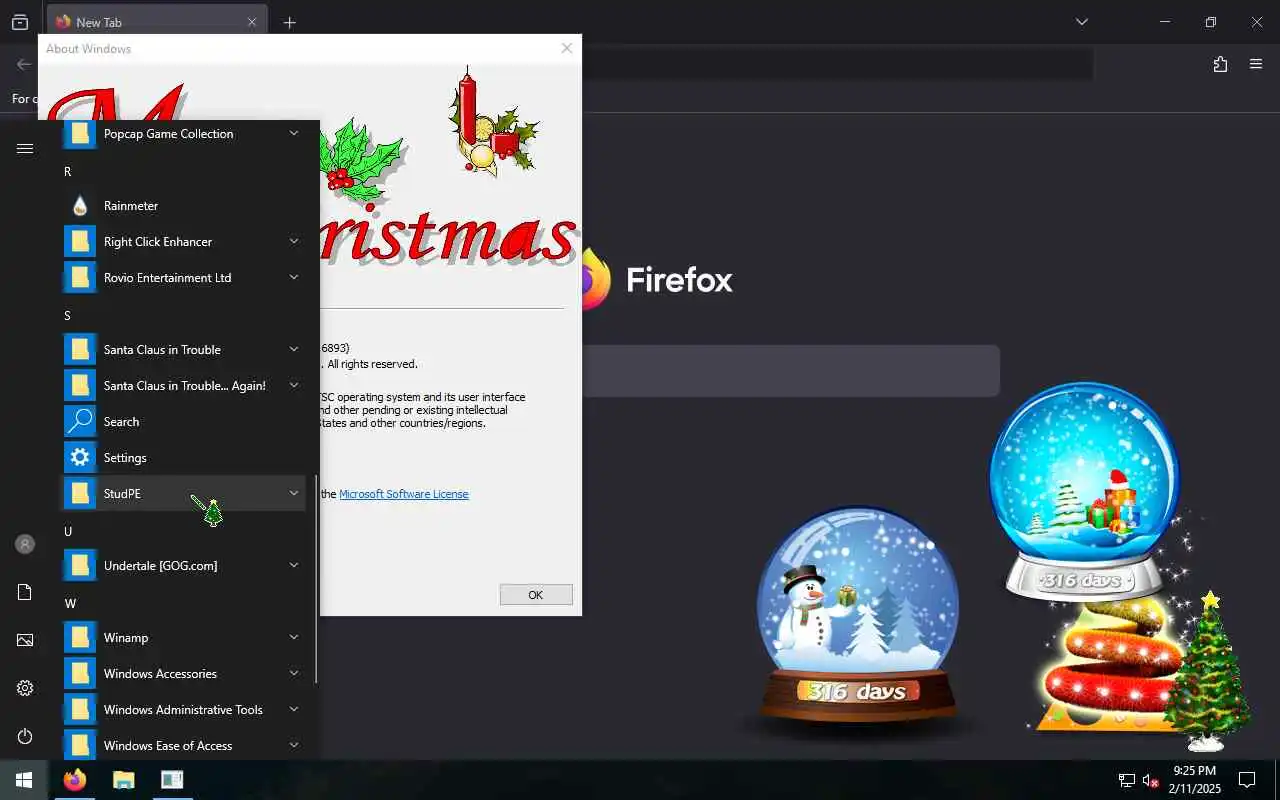
Task: Expand the Santa Claus in Trouble chevron
Action: coord(294,349)
